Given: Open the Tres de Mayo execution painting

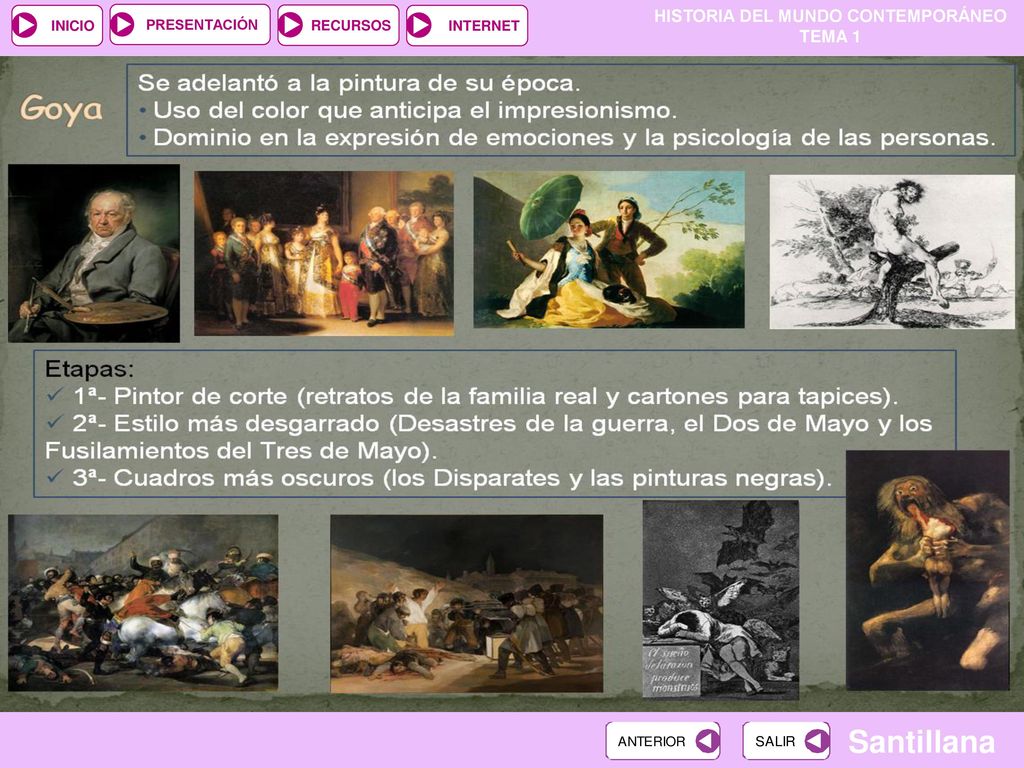Looking at the screenshot, I should [x=466, y=603].
